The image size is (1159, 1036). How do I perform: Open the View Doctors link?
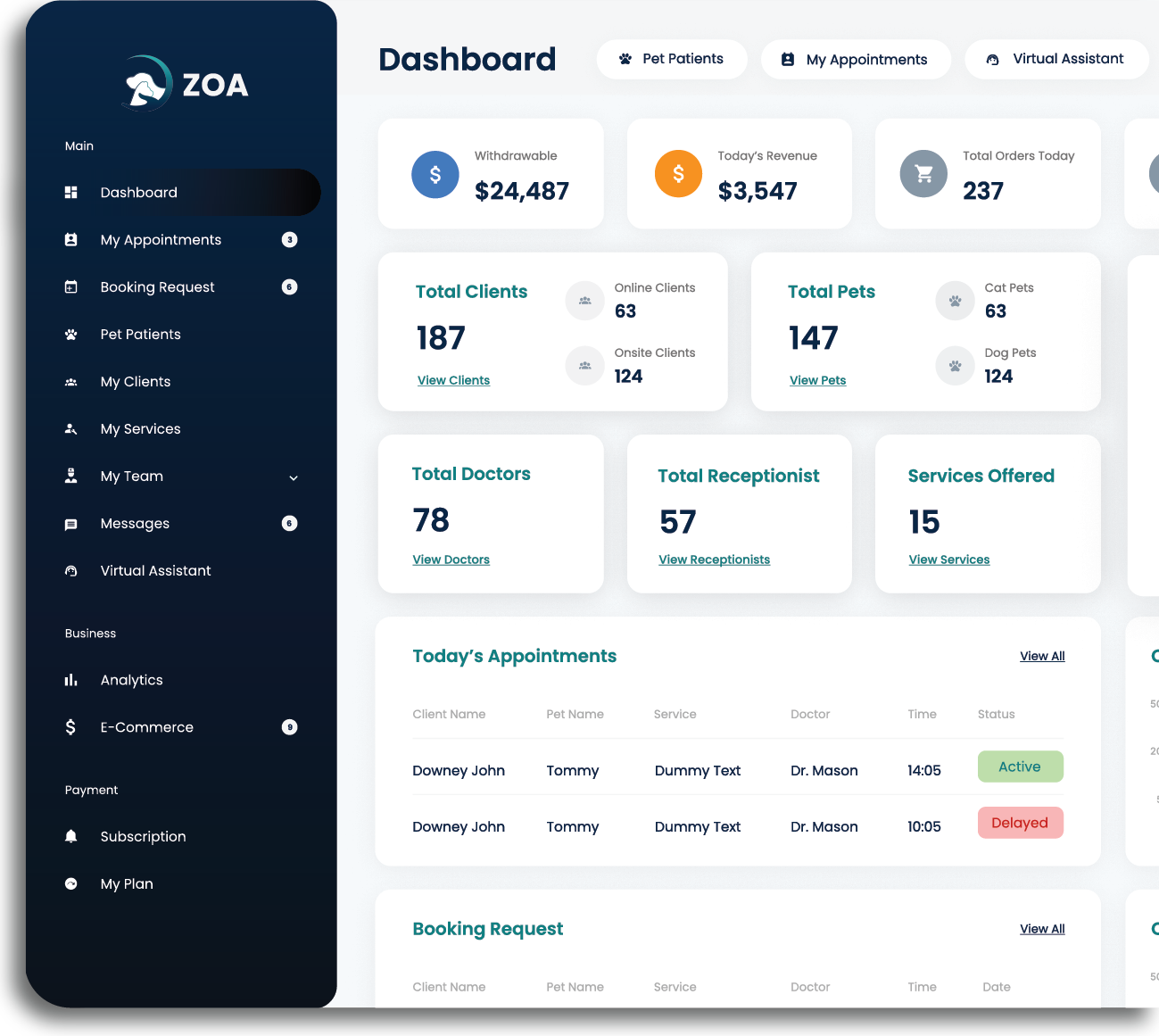pyautogui.click(x=451, y=559)
